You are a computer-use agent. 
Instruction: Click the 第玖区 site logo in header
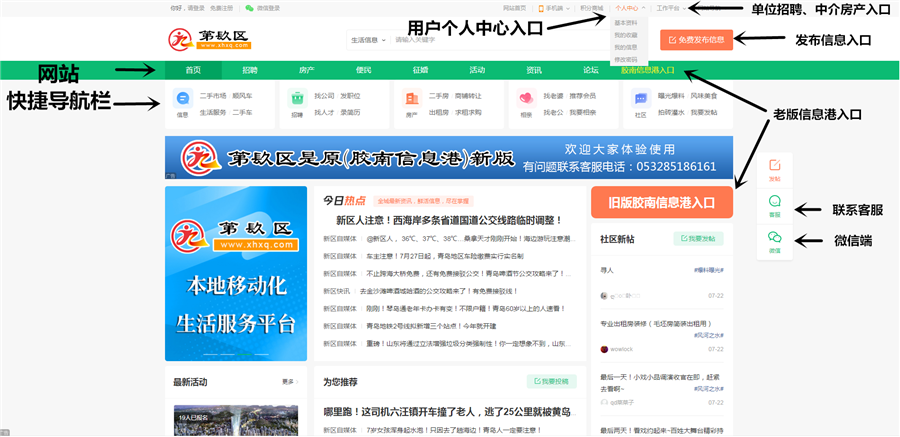(x=210, y=39)
